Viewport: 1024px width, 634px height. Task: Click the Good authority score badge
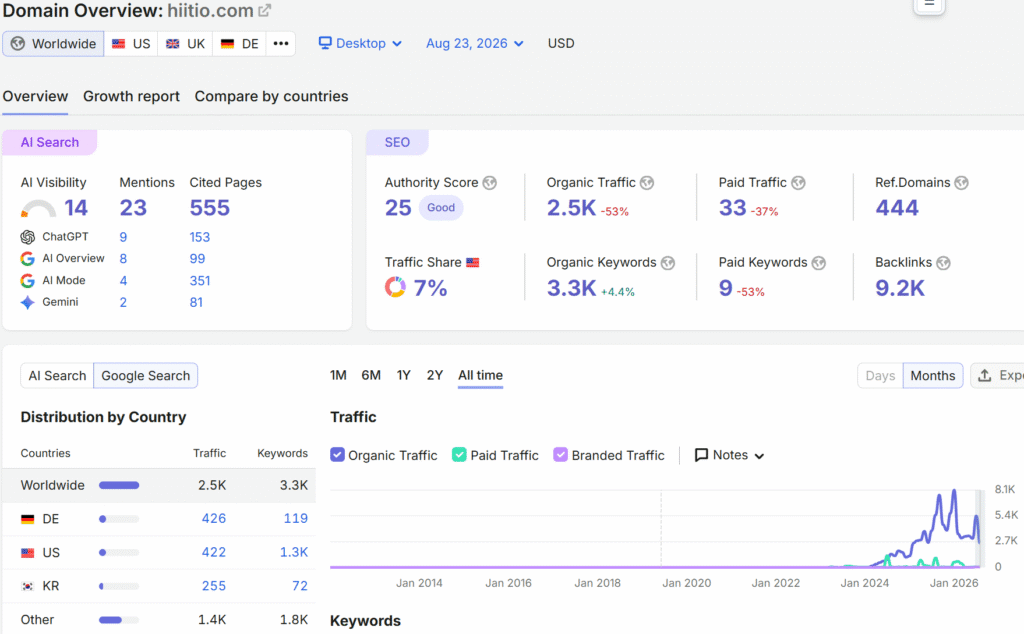click(x=441, y=208)
